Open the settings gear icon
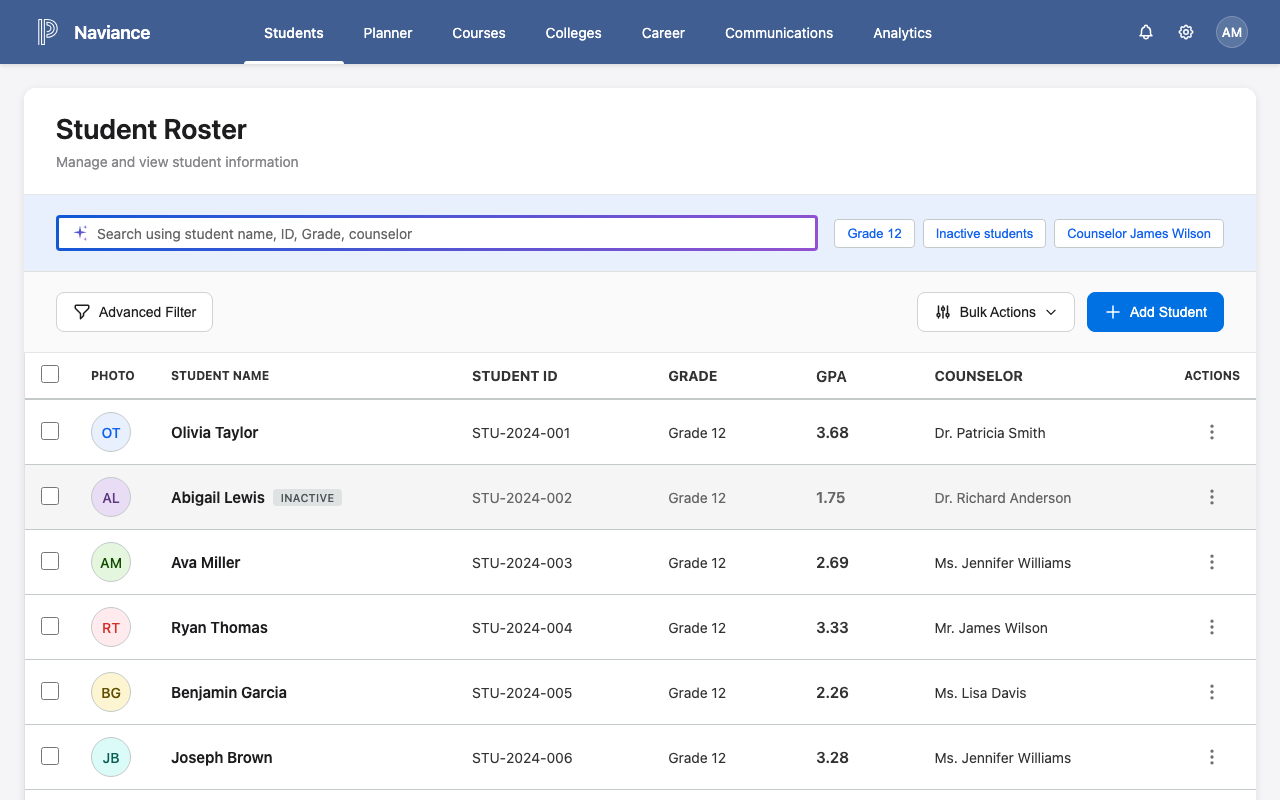The image size is (1280, 800). [x=1186, y=32]
